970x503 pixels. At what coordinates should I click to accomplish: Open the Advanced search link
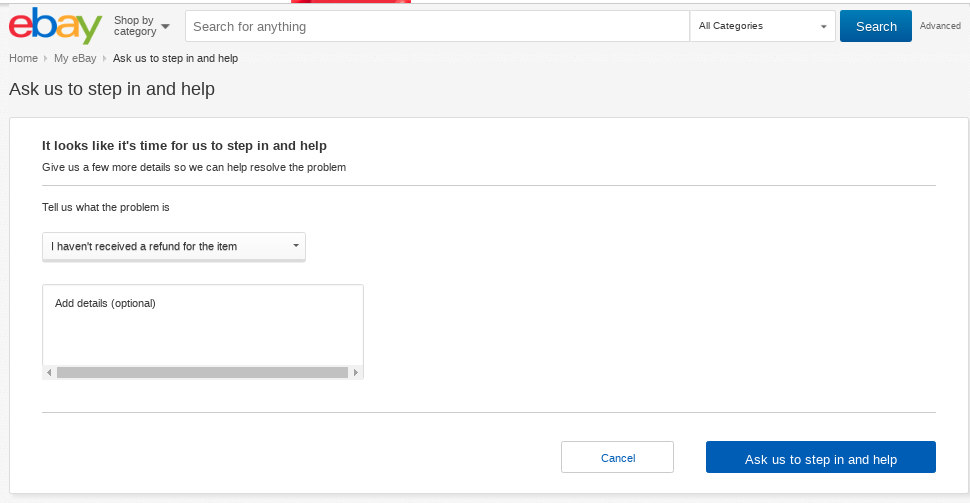[940, 26]
